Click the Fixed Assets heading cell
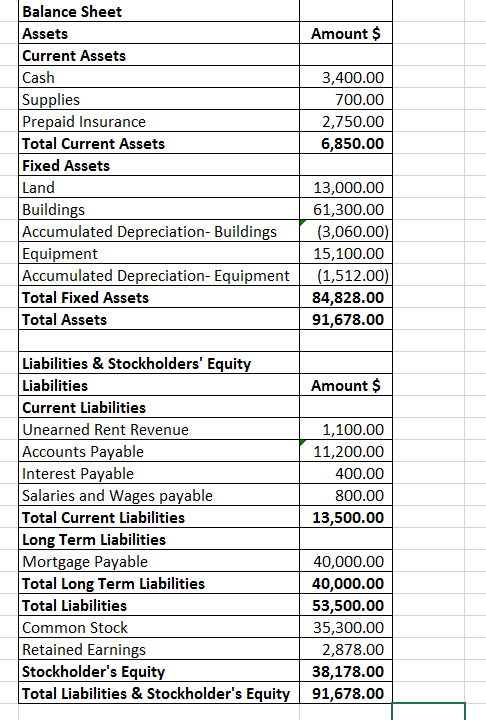The width and height of the screenshot is (486, 720). coord(159,165)
